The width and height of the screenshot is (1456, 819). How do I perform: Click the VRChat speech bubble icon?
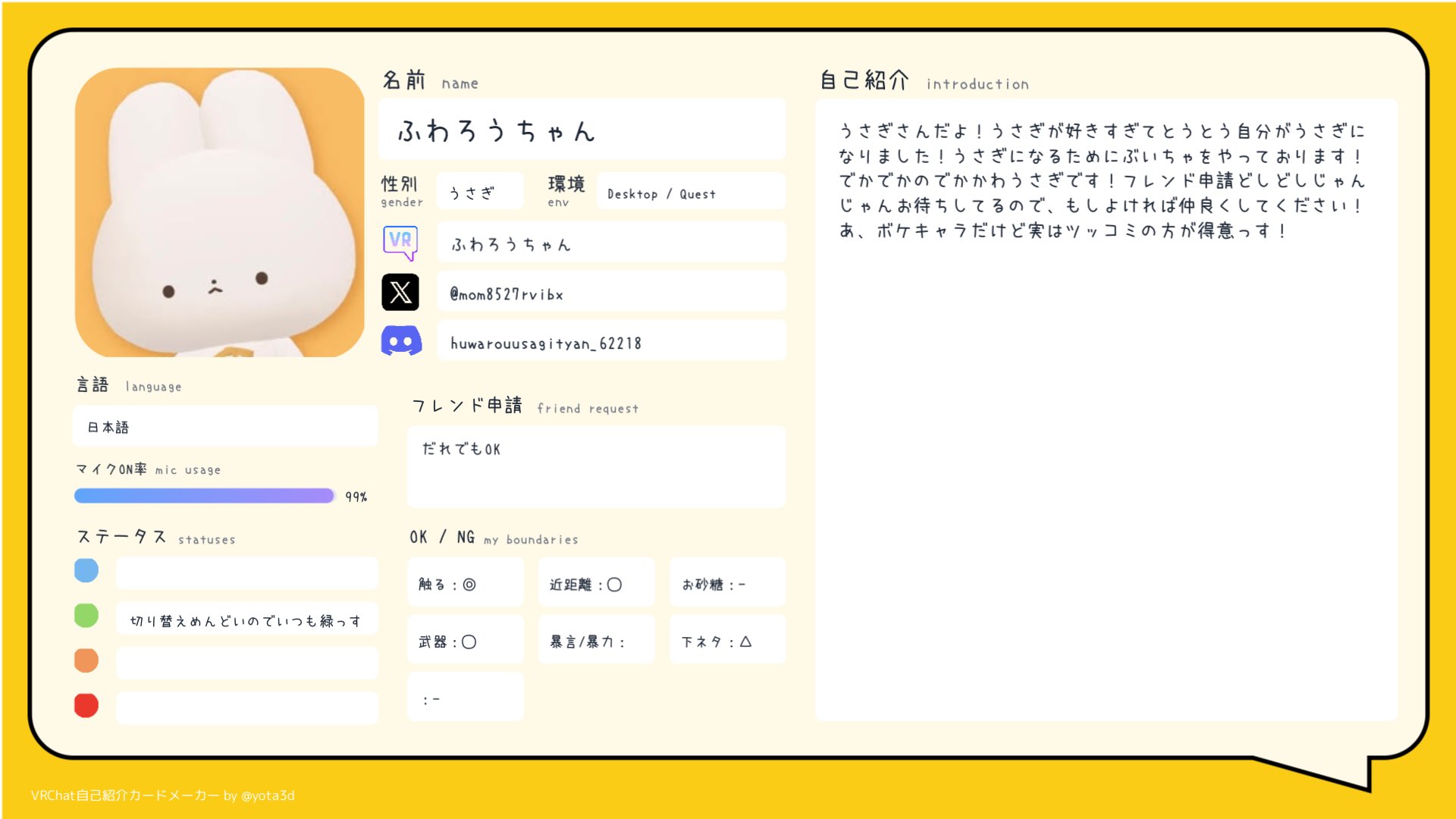[400, 243]
